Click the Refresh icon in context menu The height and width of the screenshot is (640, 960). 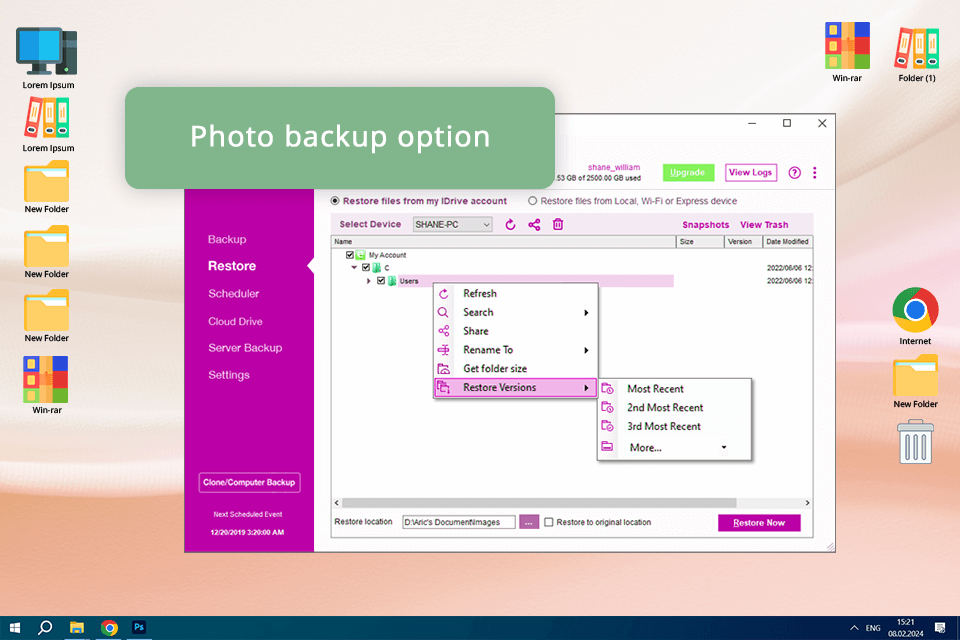tap(444, 294)
